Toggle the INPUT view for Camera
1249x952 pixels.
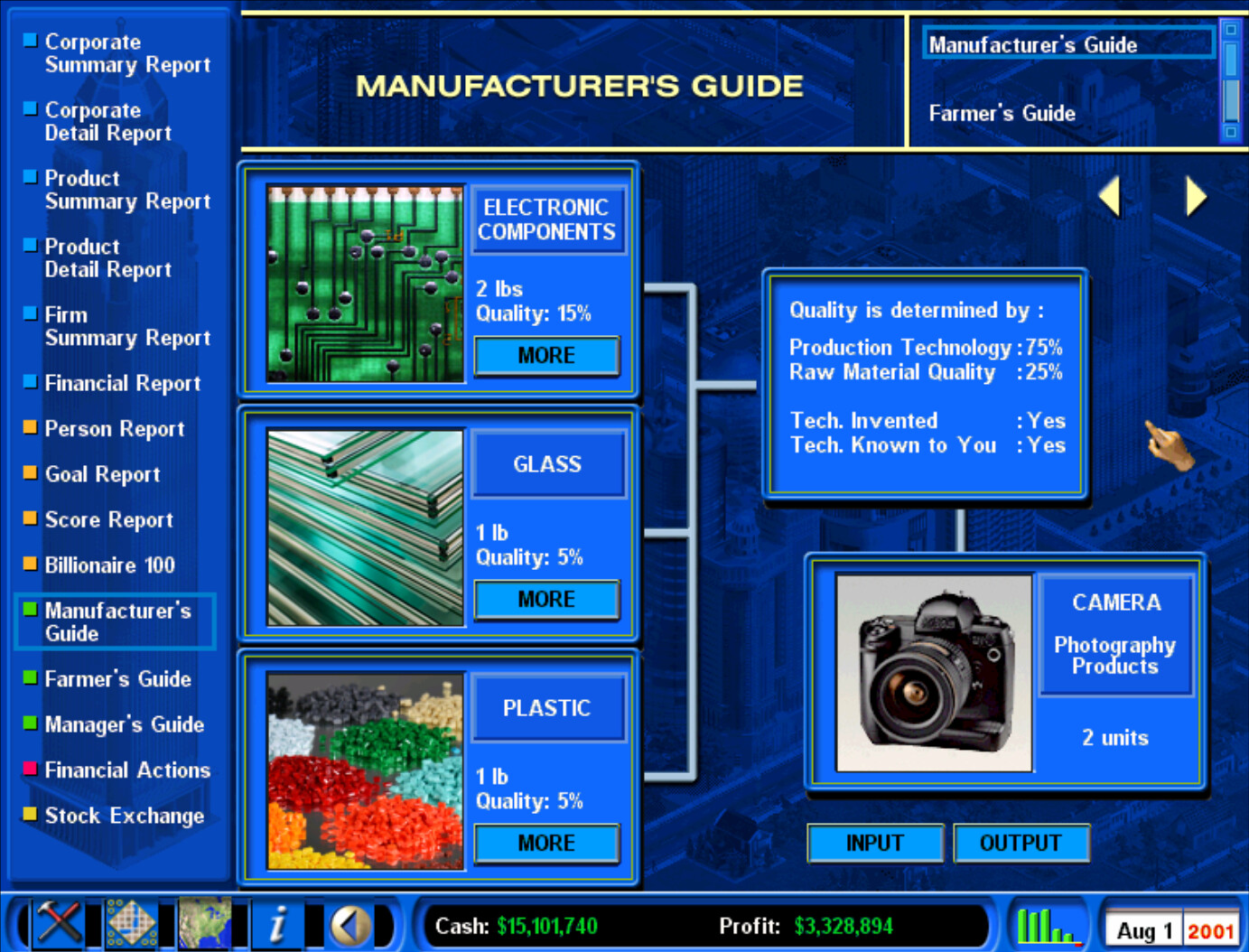874,843
